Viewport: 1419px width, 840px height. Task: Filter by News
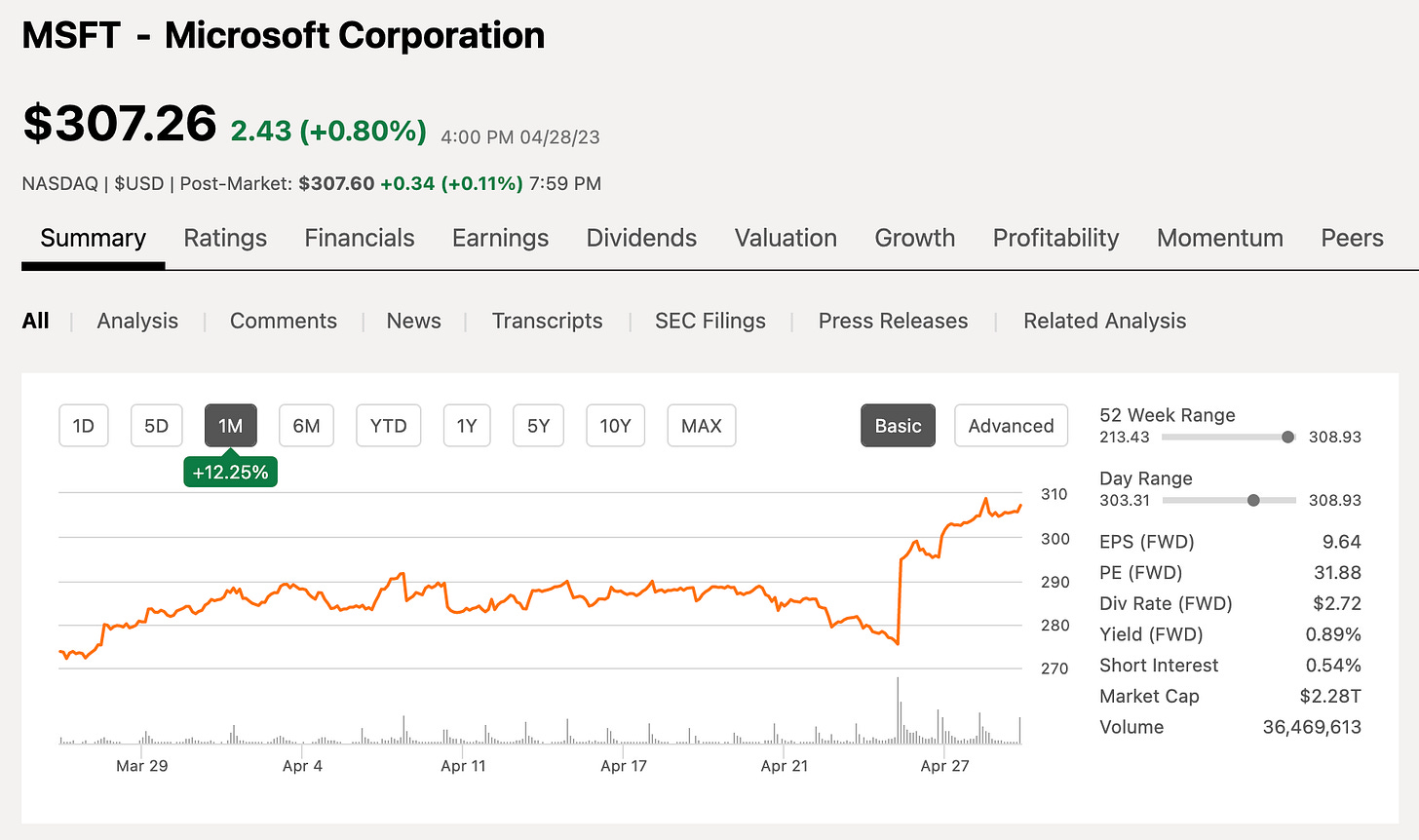[x=414, y=321]
